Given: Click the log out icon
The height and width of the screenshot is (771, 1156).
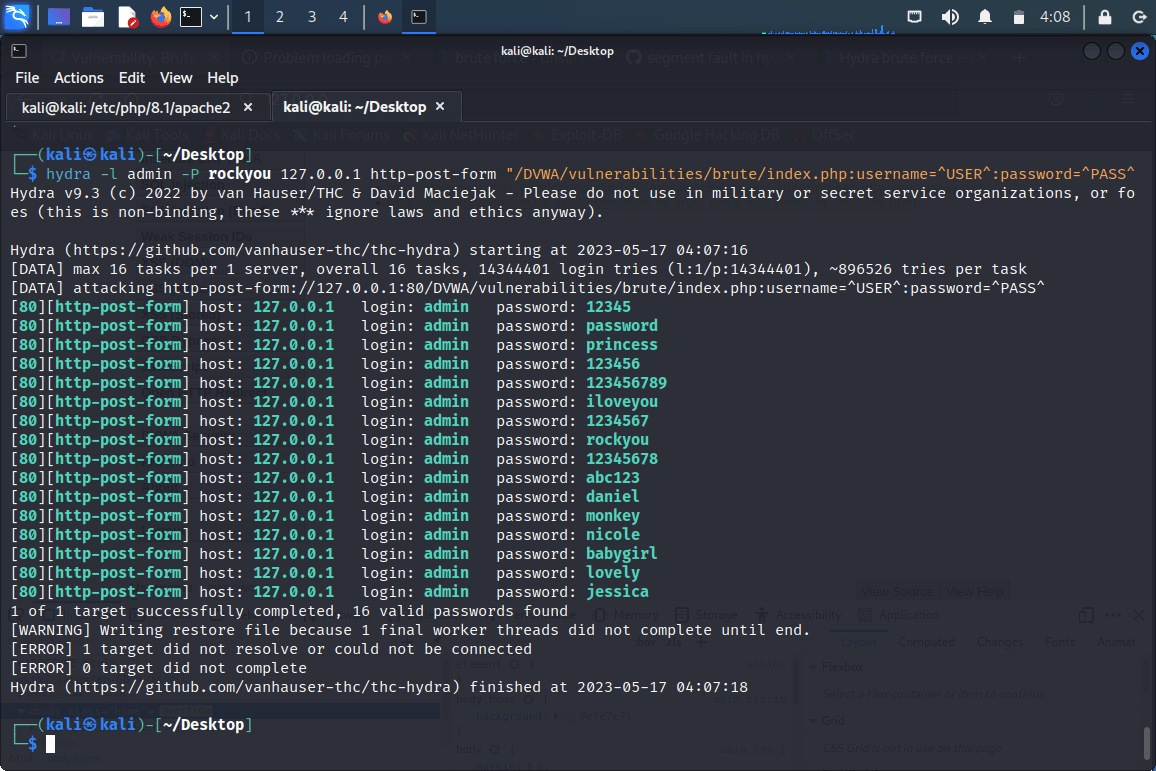Looking at the screenshot, I should point(1139,16).
